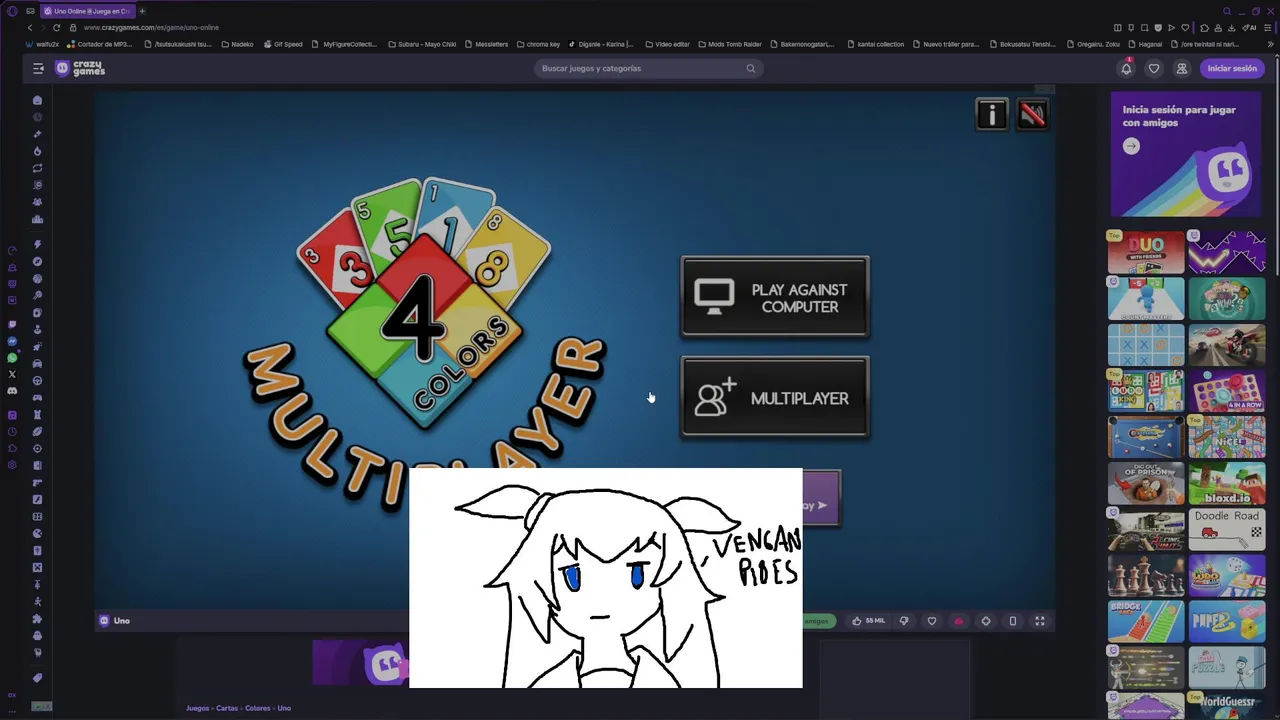Open the friends icon in header
1280x720 pixels.
[1182, 68]
